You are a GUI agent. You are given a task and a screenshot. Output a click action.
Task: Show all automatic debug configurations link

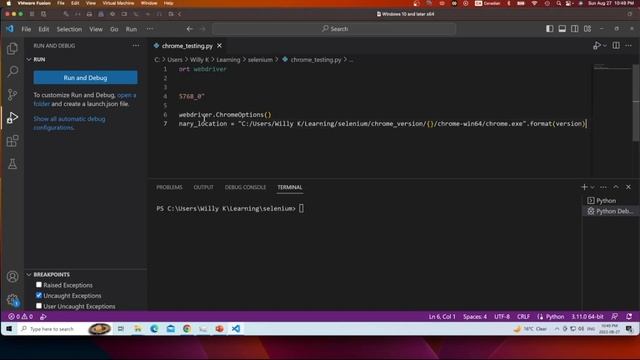(x=69, y=123)
